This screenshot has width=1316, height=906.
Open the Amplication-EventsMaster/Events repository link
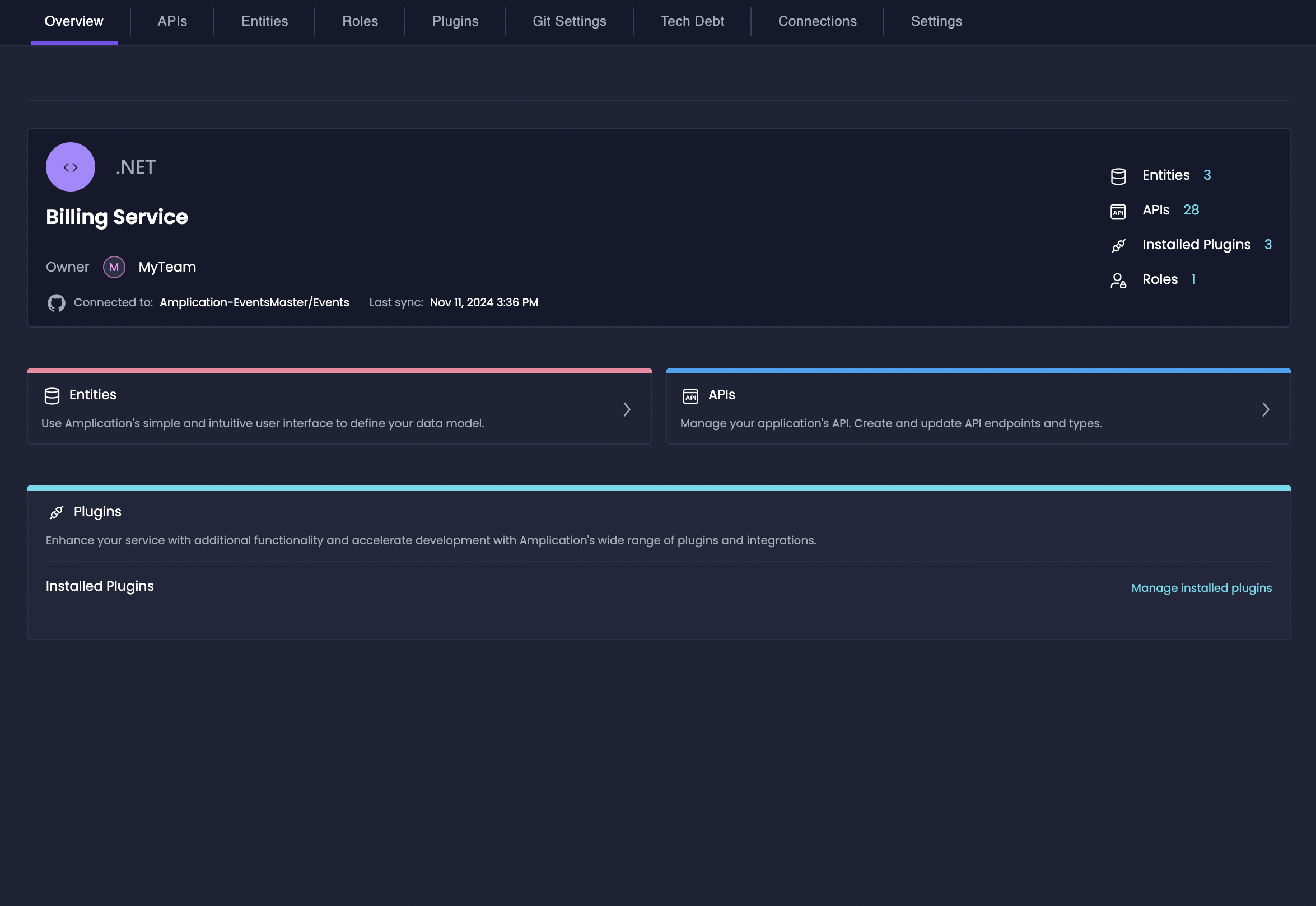[254, 302]
